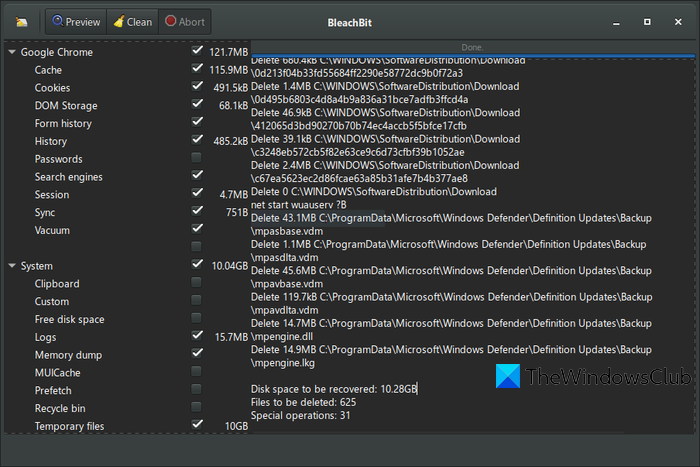
Task: Click the Clean broom button
Action: (x=131, y=21)
